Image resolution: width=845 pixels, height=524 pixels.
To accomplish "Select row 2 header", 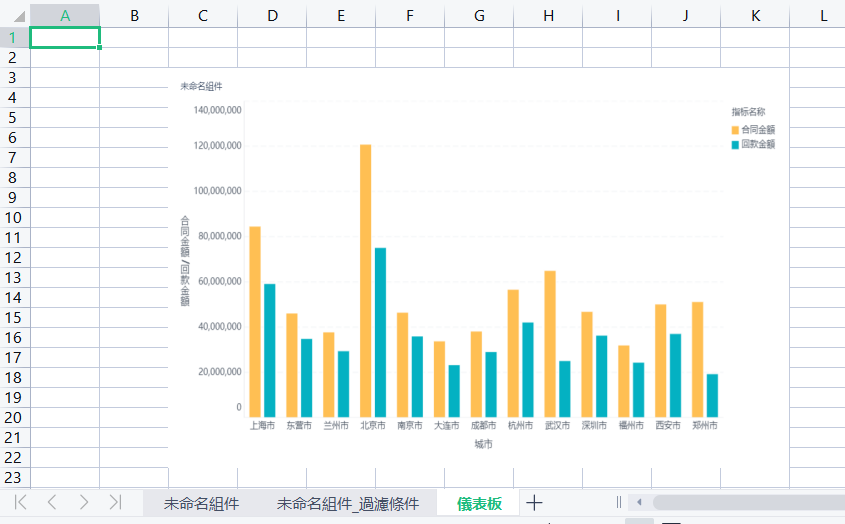I will point(13,58).
